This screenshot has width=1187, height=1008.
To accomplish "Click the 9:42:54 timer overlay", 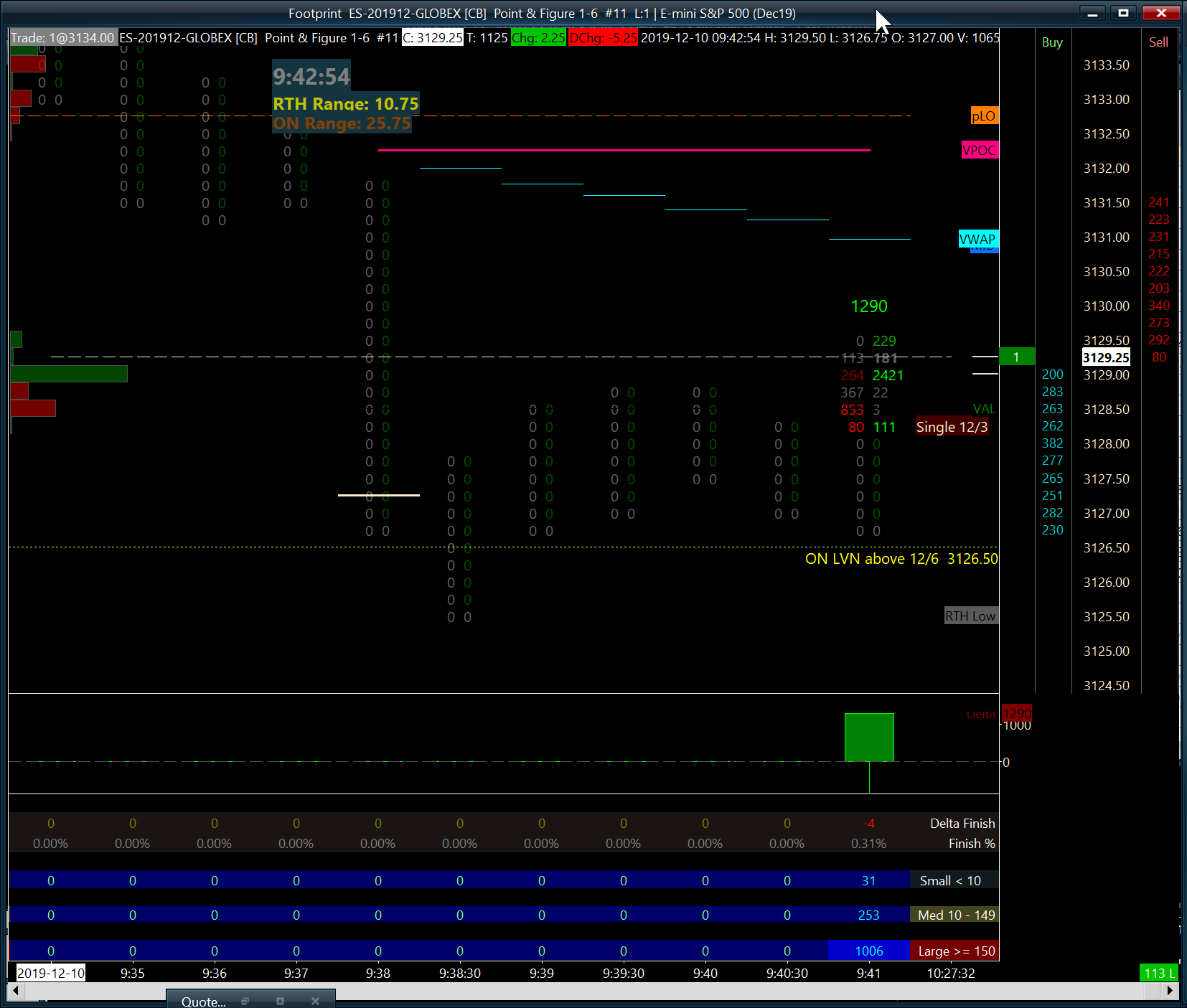I will [311, 76].
